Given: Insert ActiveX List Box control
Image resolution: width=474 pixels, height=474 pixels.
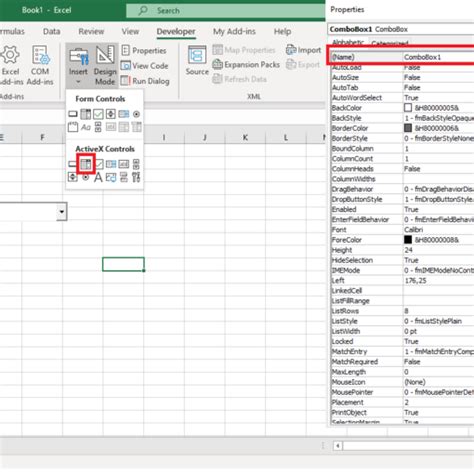Looking at the screenshot, I should pos(111,164).
